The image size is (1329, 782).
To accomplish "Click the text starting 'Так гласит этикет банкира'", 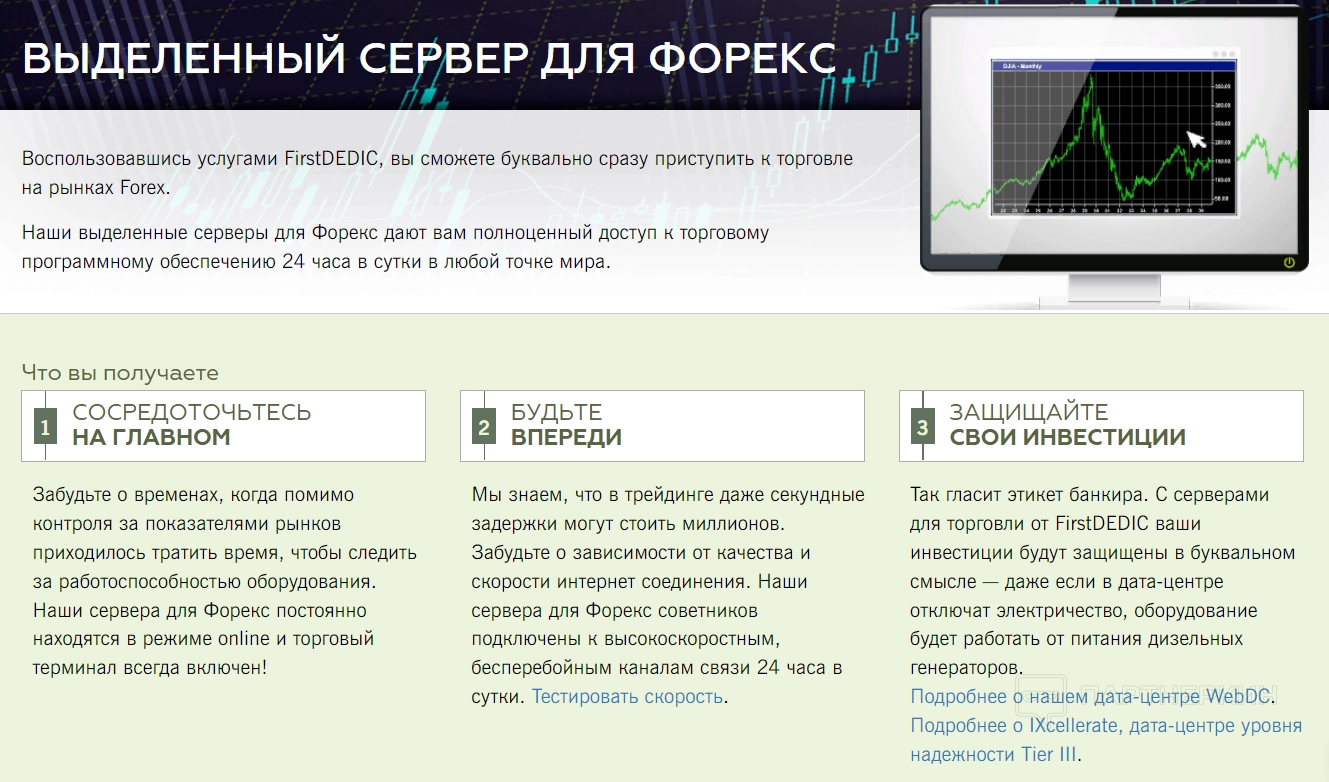I will [1104, 581].
